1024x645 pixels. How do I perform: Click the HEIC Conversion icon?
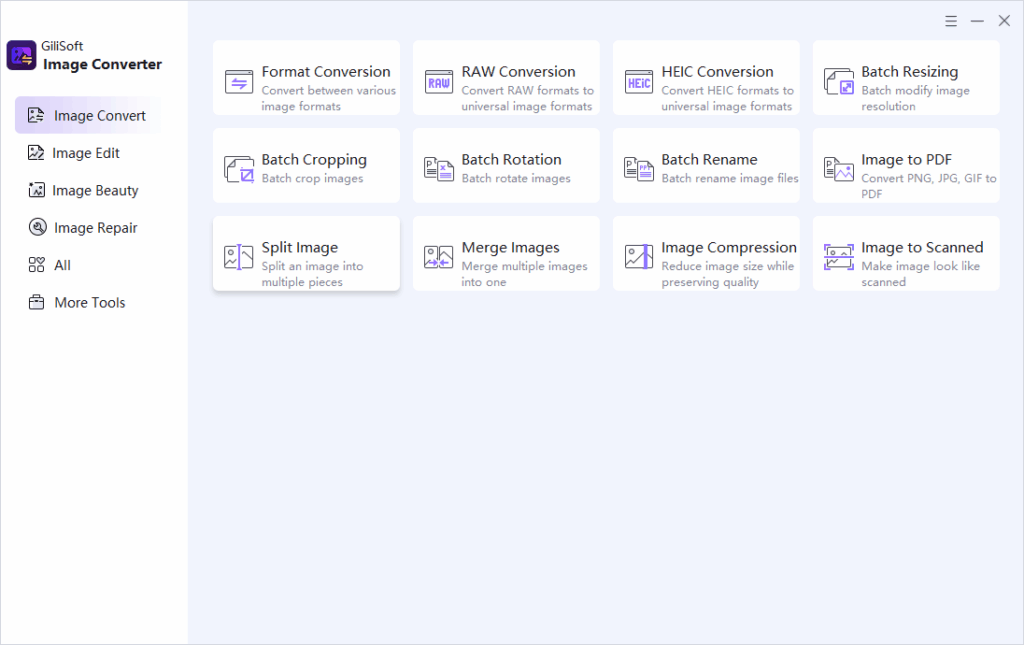(639, 82)
